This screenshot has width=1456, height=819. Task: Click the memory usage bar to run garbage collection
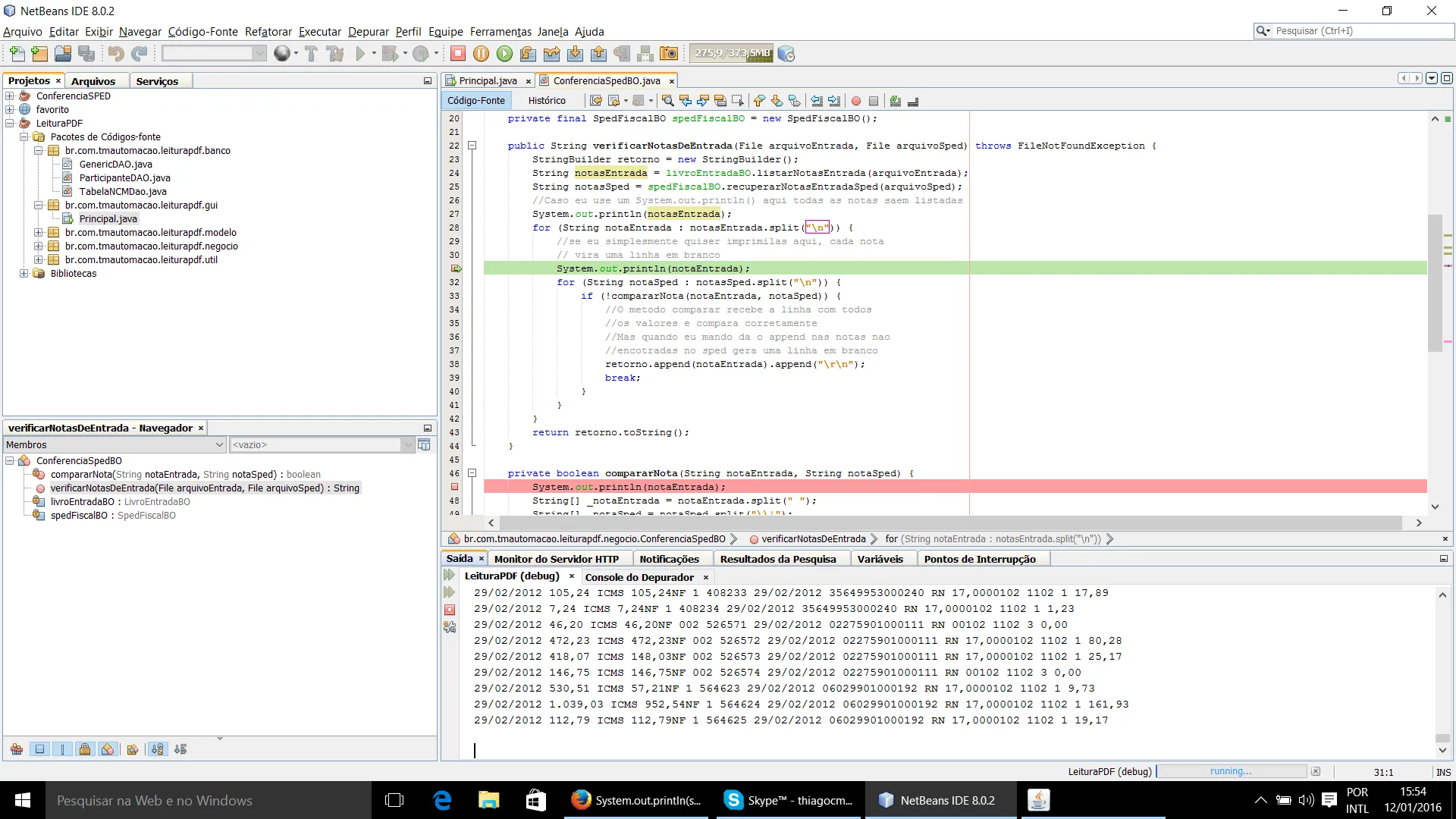731,54
